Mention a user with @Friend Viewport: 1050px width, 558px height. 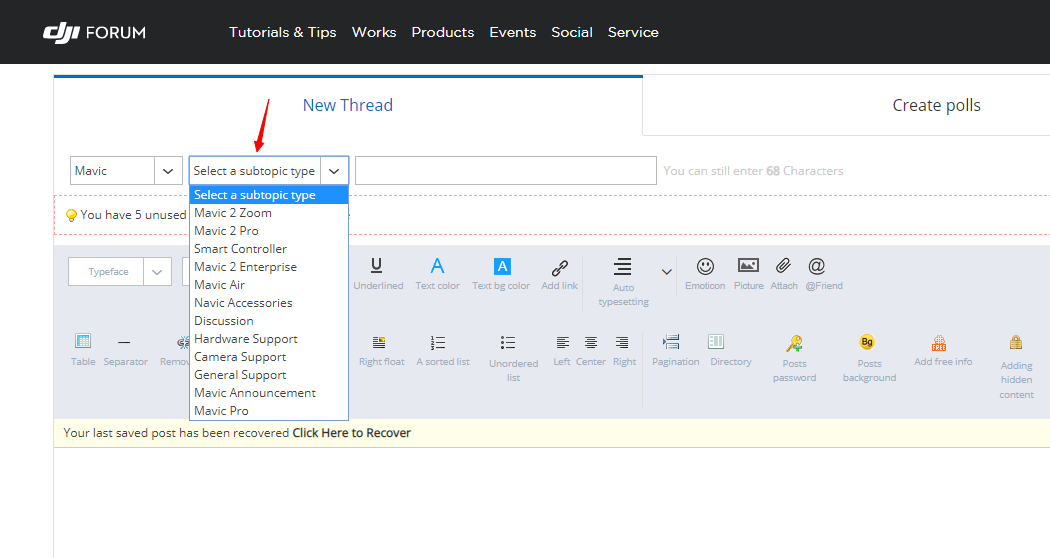click(x=816, y=266)
